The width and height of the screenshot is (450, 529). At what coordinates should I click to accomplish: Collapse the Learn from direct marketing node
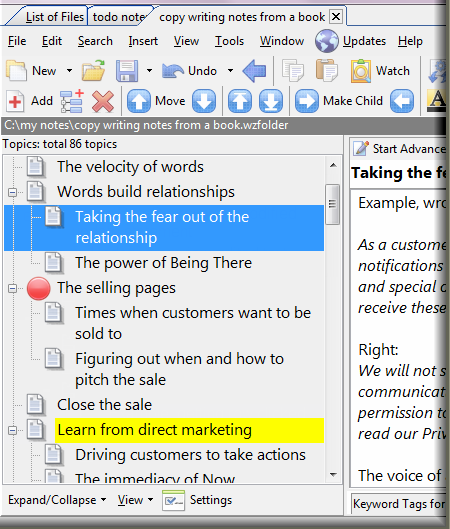(12, 430)
